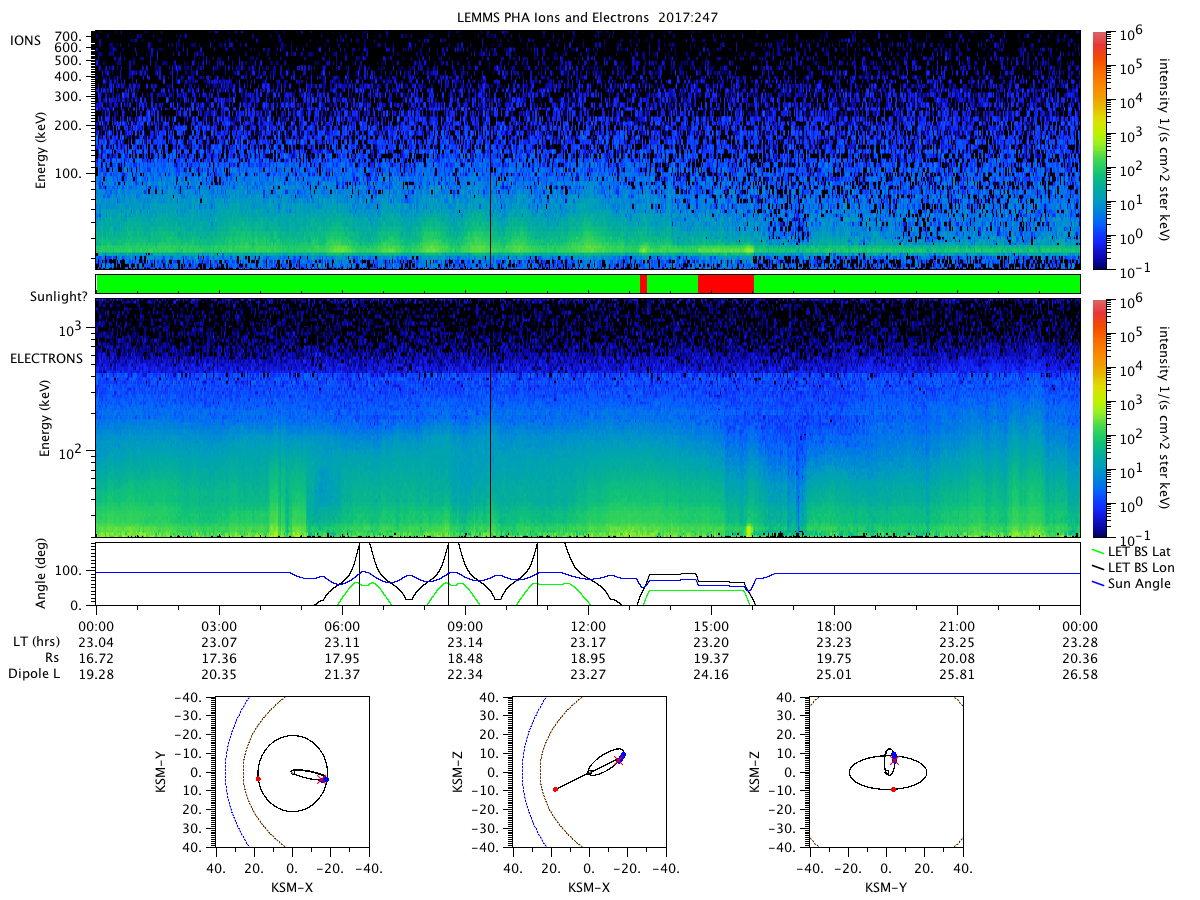The height and width of the screenshot is (900, 1200).
Task: Click the red dot in KSM-X KSM-Z plot
Action: (x=555, y=789)
